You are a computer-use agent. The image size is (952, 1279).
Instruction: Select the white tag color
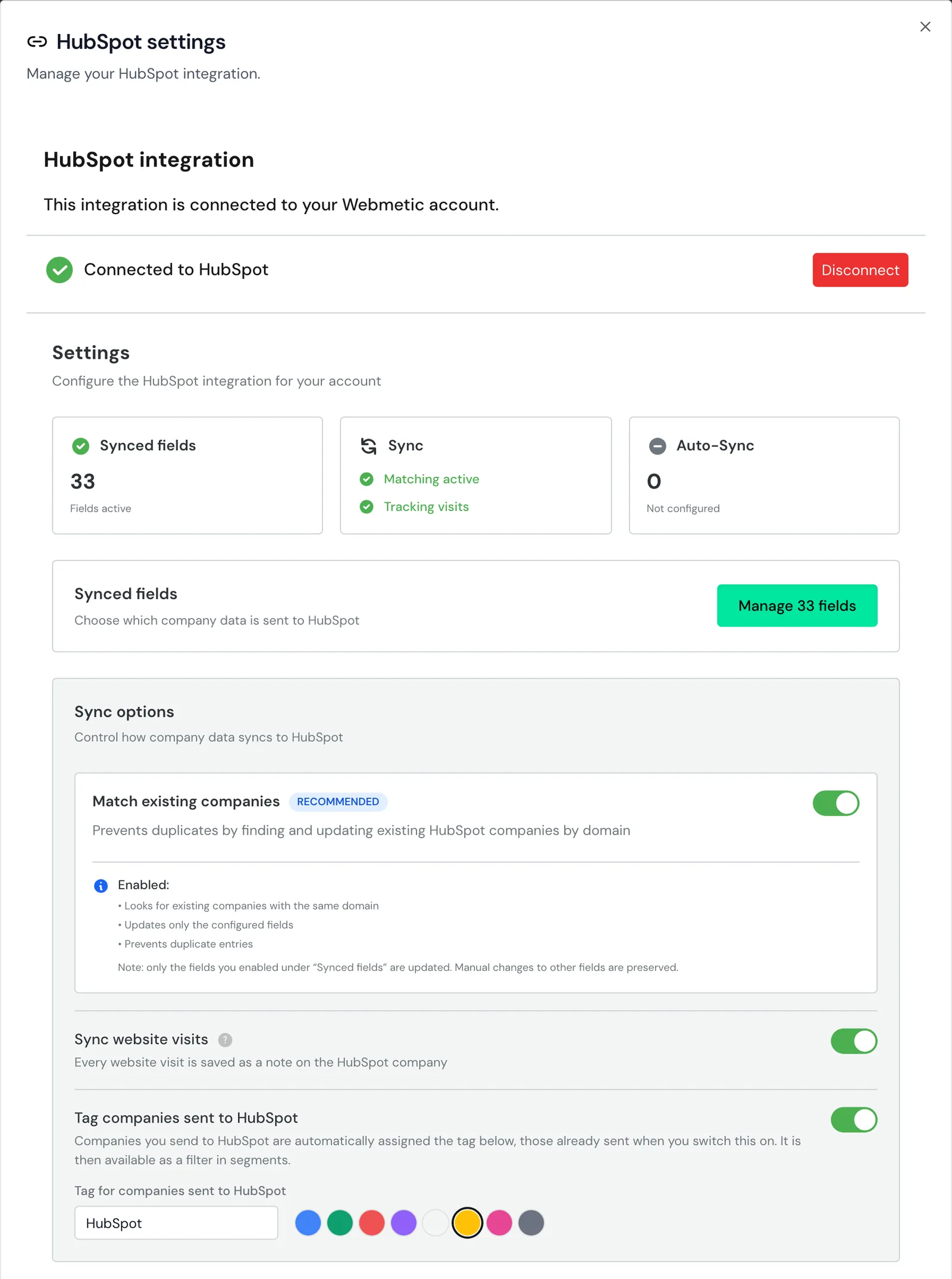(x=436, y=1223)
